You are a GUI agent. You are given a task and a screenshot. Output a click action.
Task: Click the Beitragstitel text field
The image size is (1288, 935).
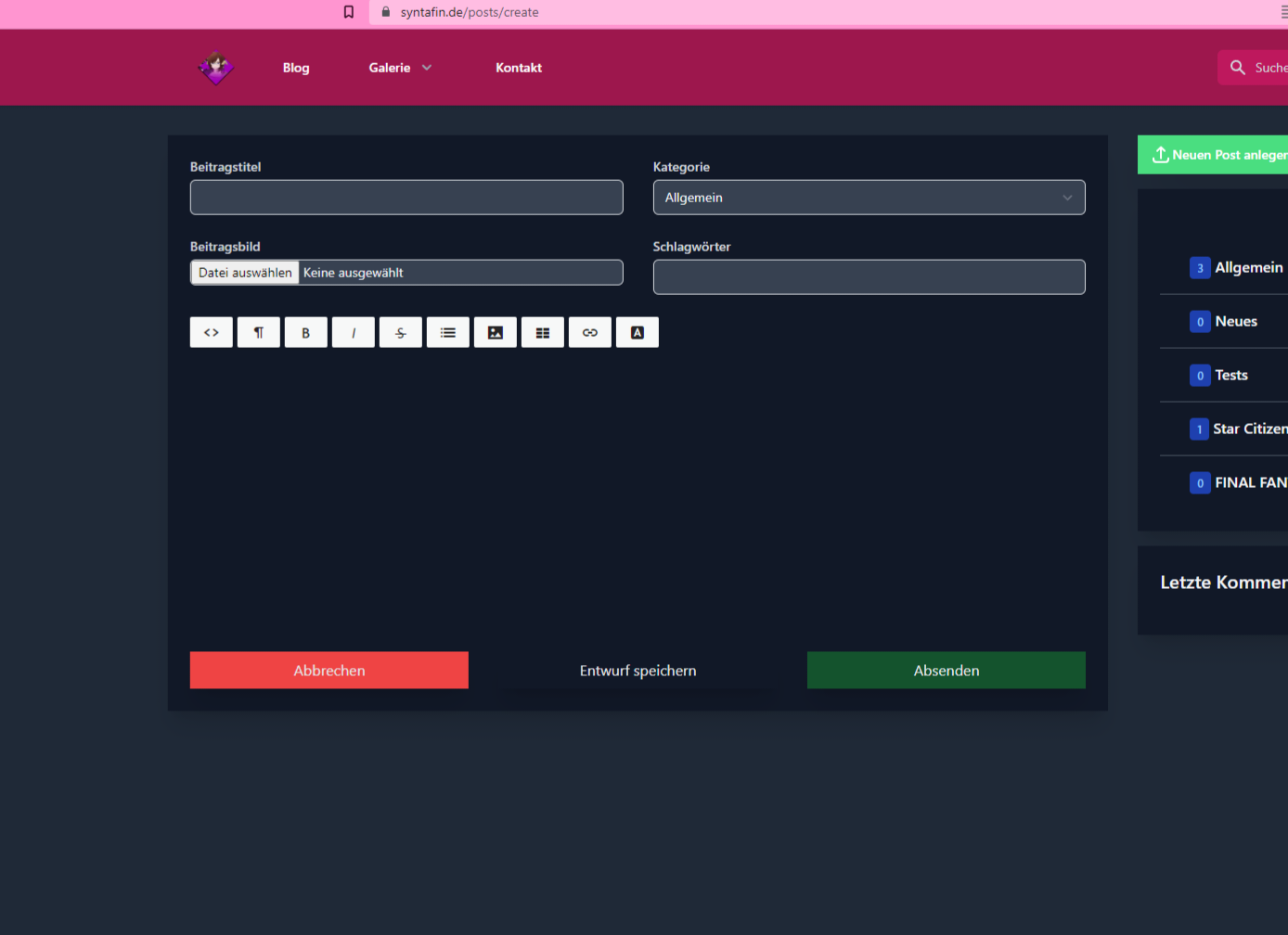[406, 198]
